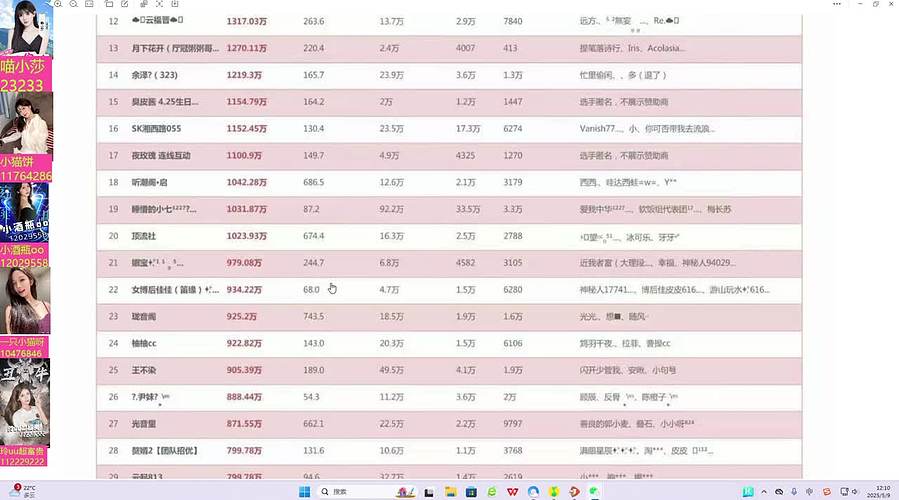Click the value 49.5万 in row 25

[x=392, y=370]
